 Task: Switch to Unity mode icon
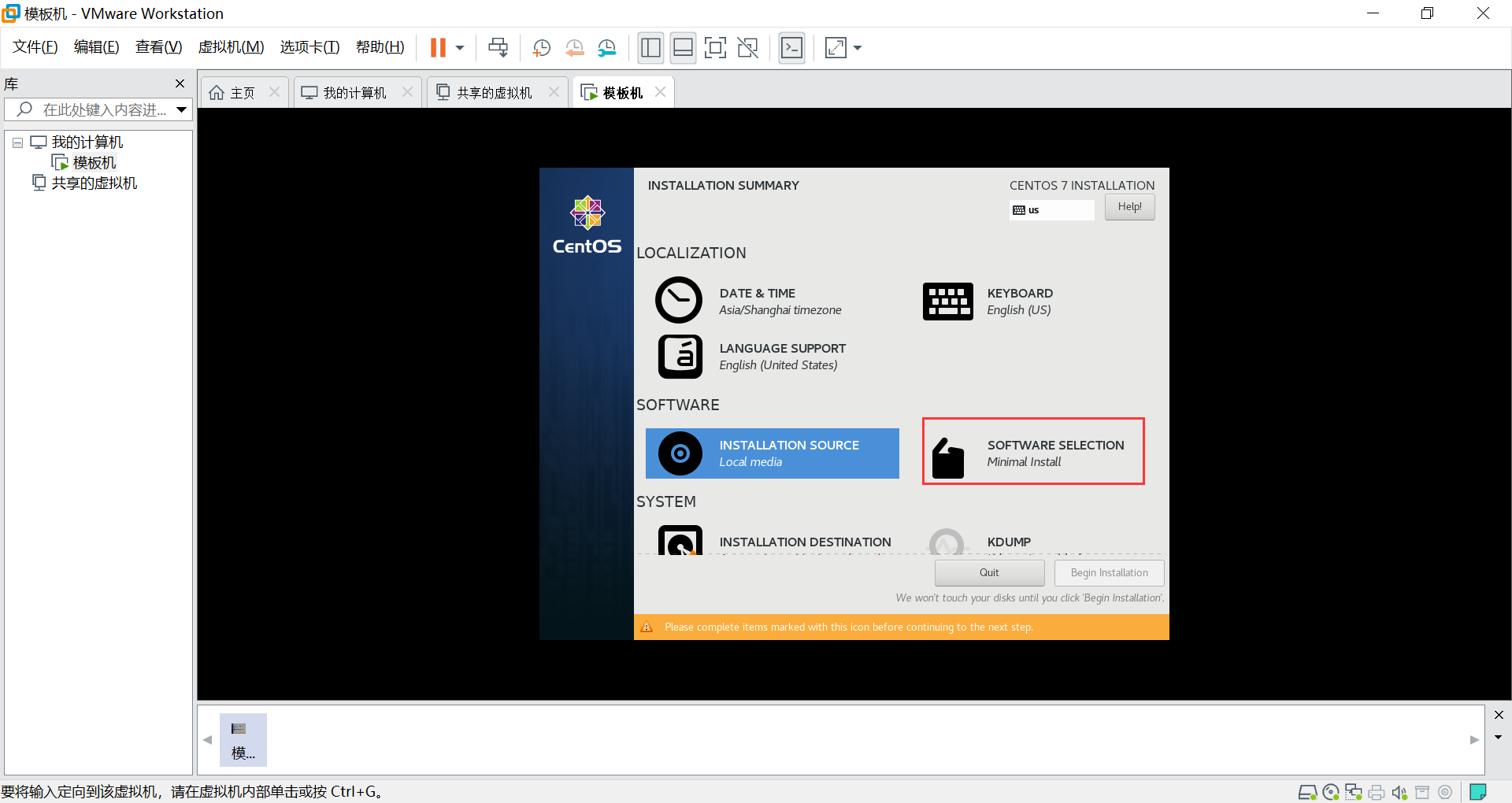tap(747, 48)
